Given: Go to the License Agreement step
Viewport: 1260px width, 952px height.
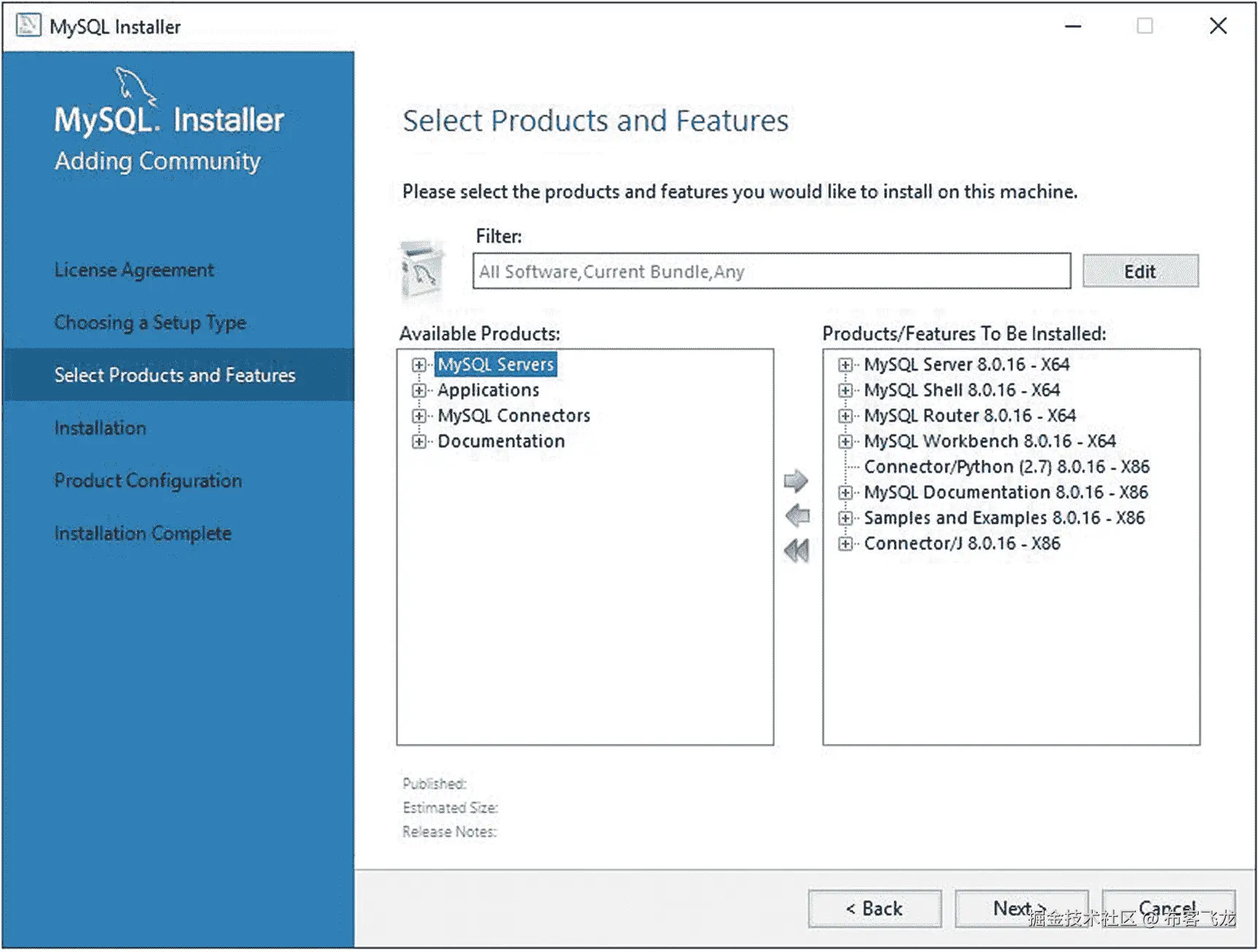Looking at the screenshot, I should tap(134, 270).
